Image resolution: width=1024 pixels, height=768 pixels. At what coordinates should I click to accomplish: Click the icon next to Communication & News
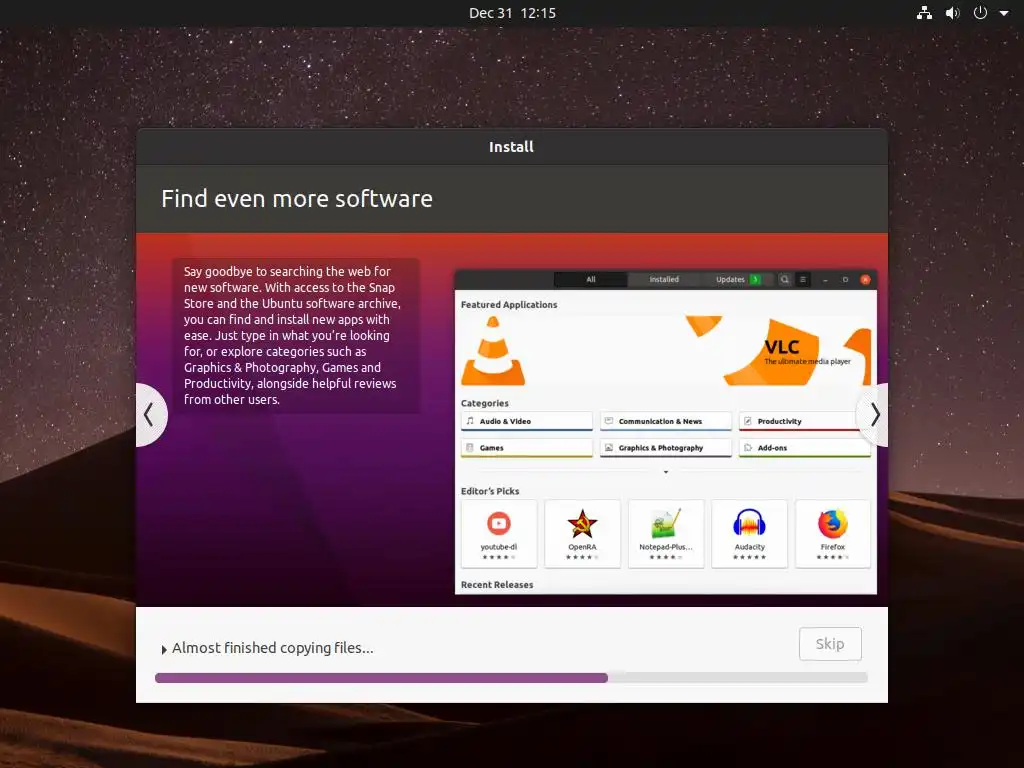click(x=609, y=421)
